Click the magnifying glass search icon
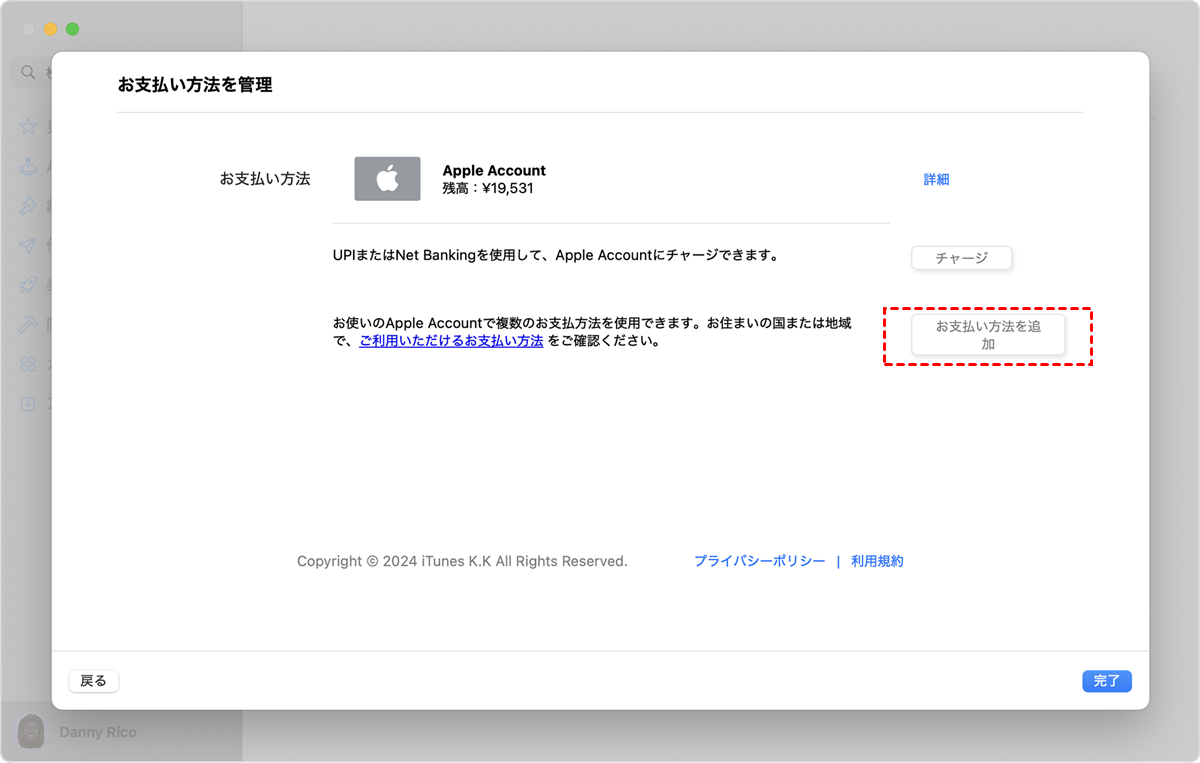The width and height of the screenshot is (1200, 763). (x=28, y=72)
